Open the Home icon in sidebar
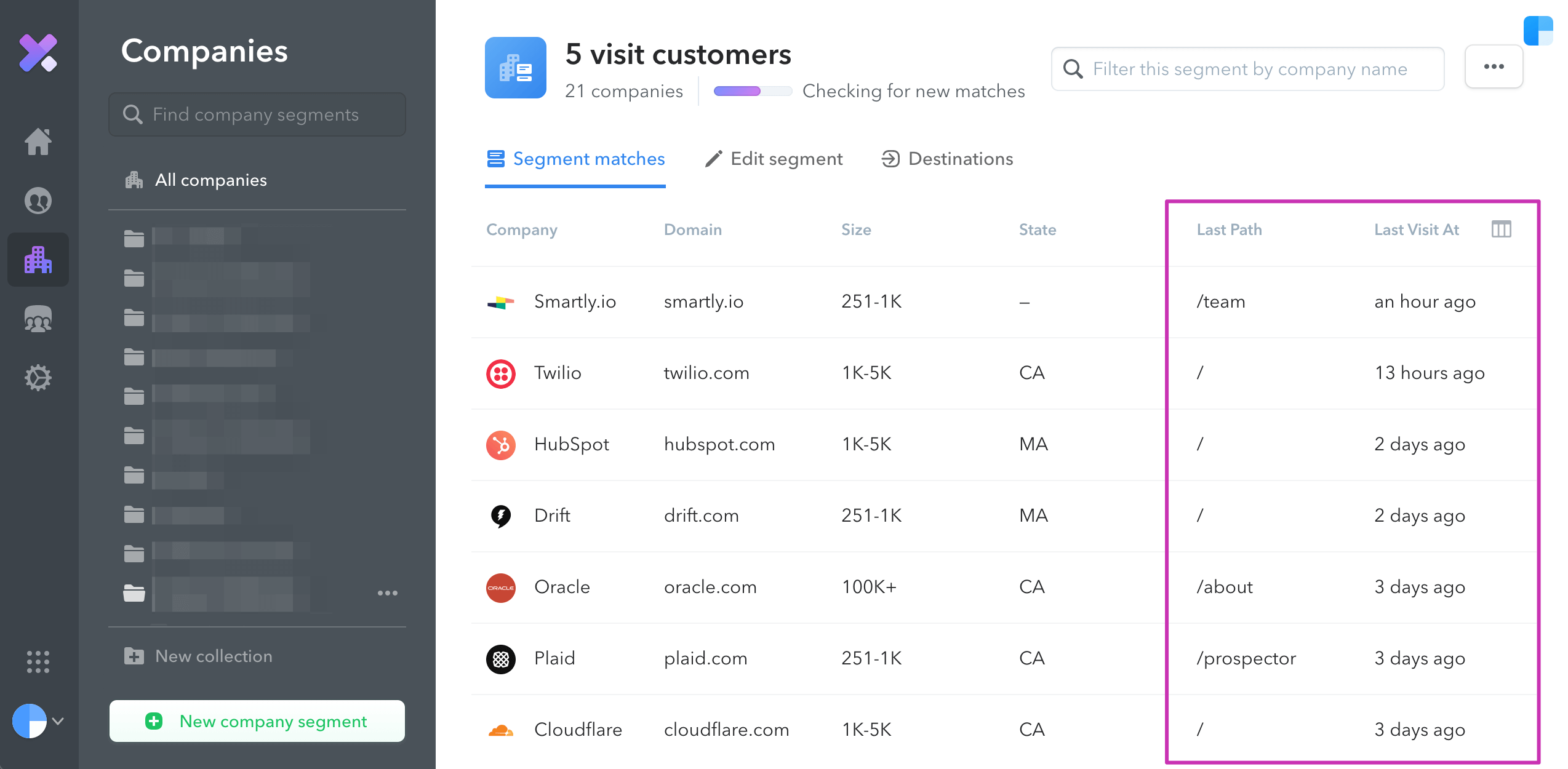This screenshot has width=1568, height=769. coord(38,141)
